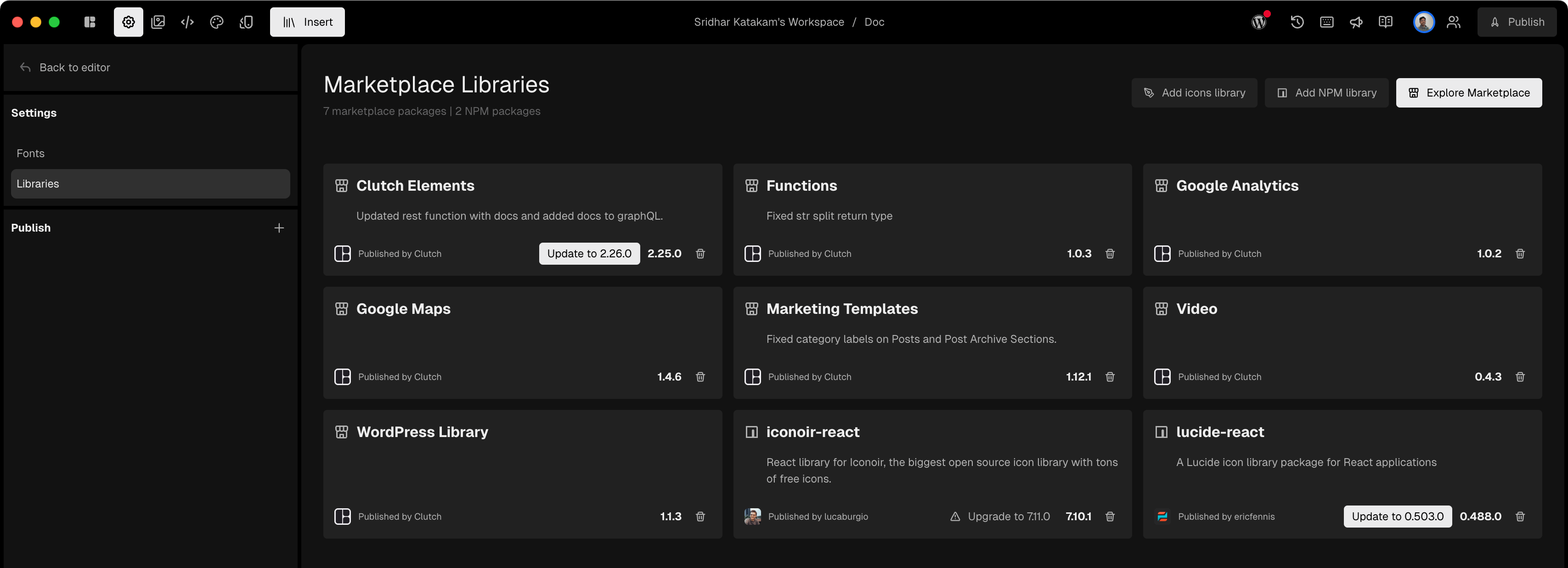
Task: Open the megaphone announcements icon
Action: coord(1356,22)
